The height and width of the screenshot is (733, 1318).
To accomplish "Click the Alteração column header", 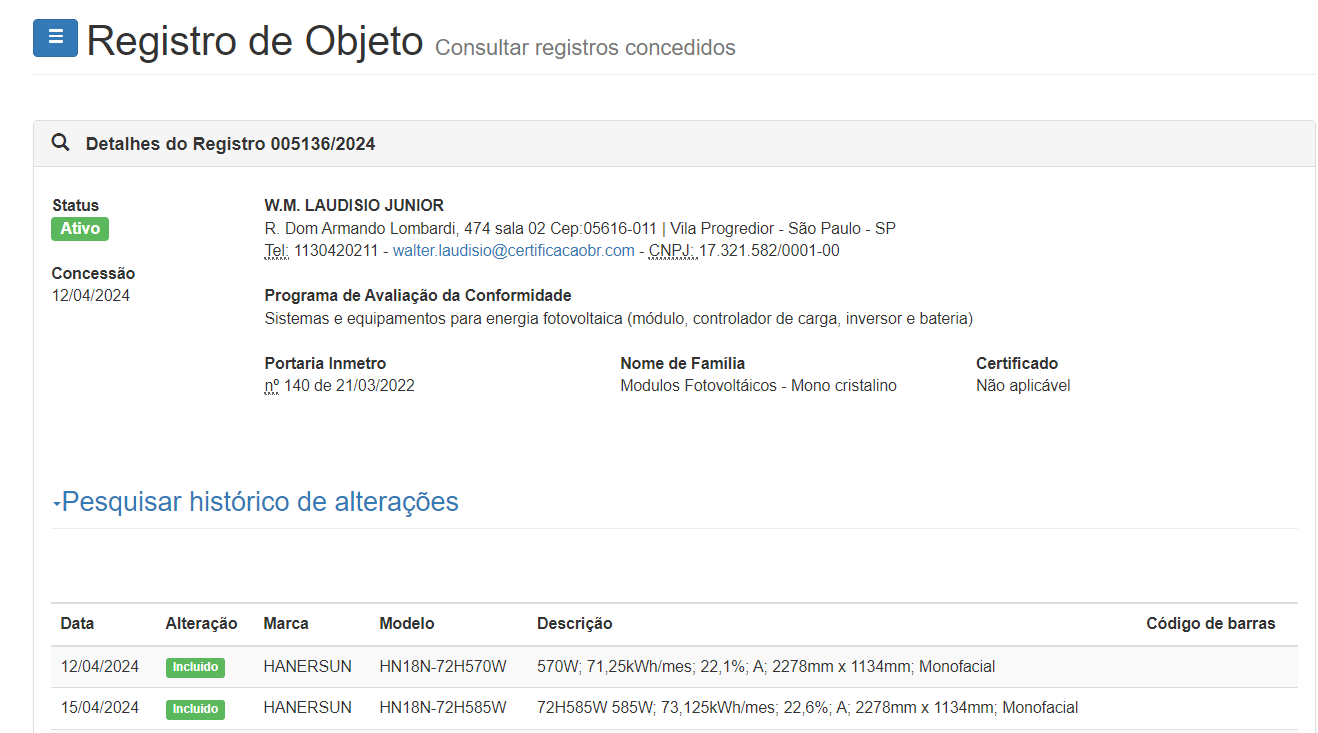I will point(201,623).
